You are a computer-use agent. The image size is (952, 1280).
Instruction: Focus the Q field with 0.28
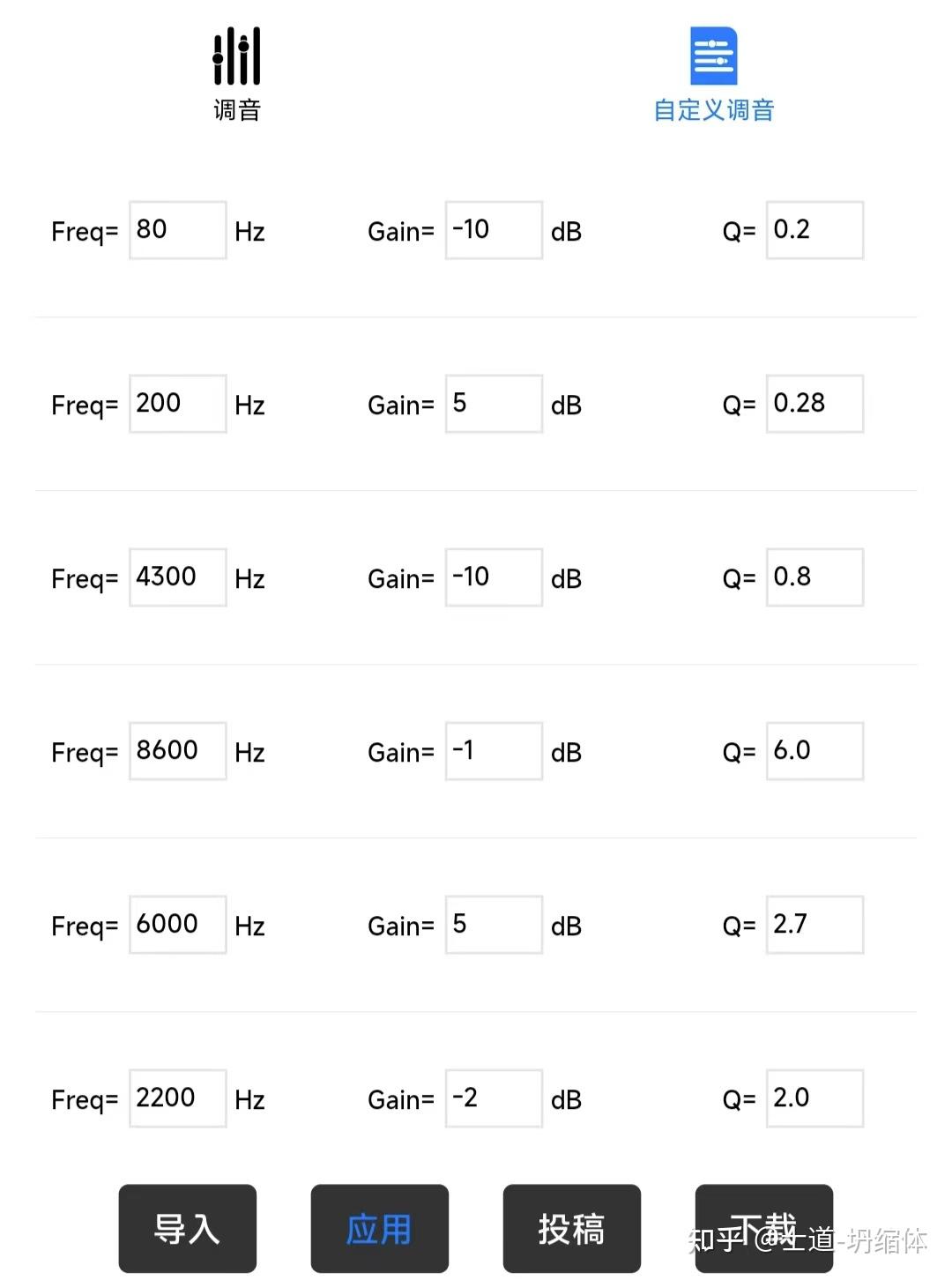(814, 404)
